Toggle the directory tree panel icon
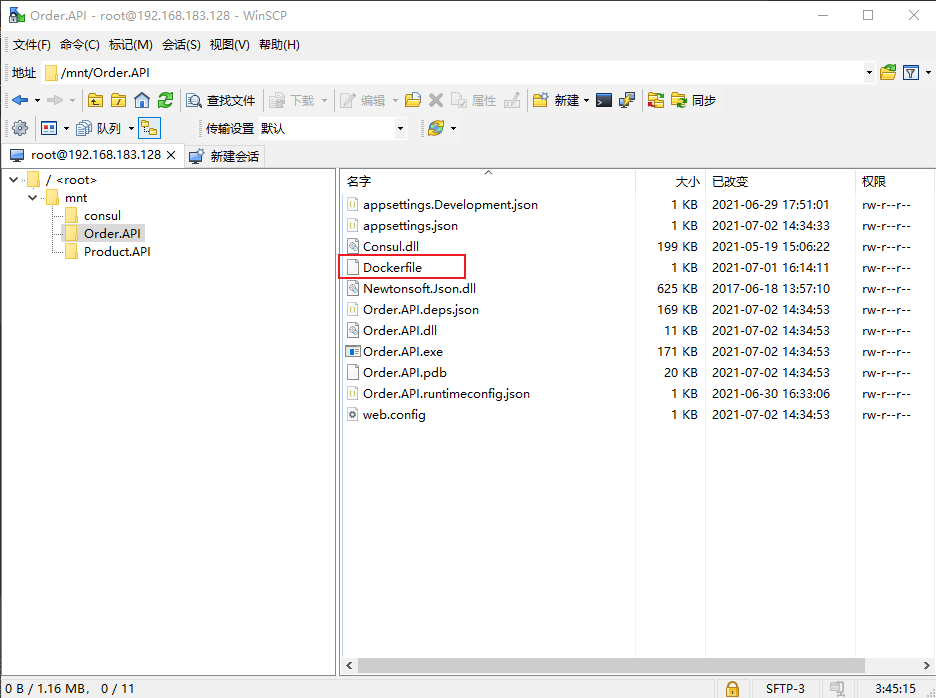The image size is (936, 698). [x=149, y=128]
